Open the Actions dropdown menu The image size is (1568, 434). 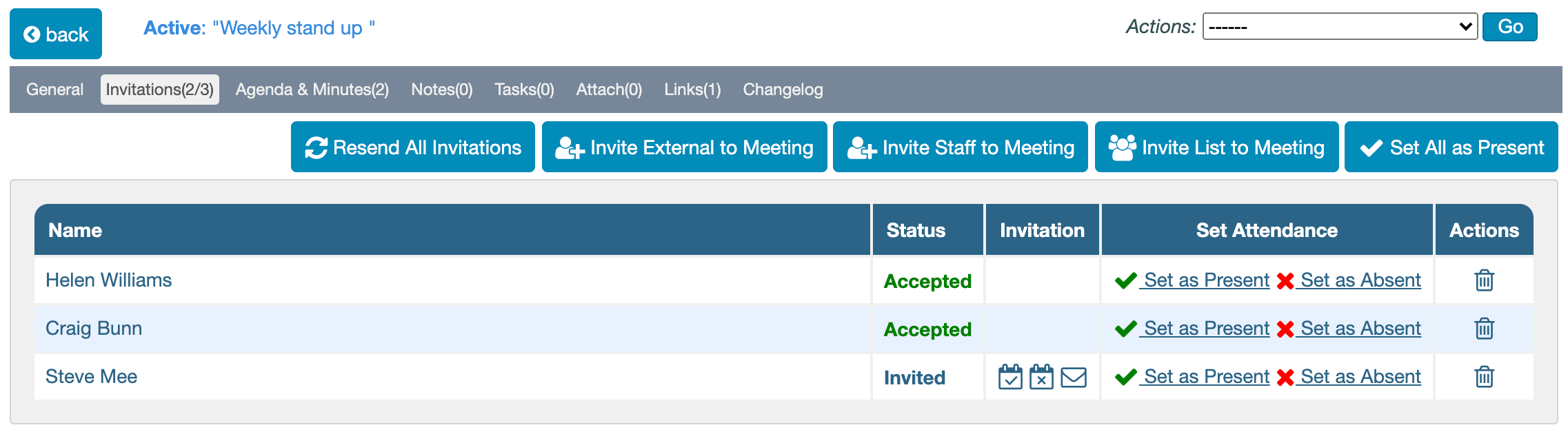click(x=1339, y=27)
